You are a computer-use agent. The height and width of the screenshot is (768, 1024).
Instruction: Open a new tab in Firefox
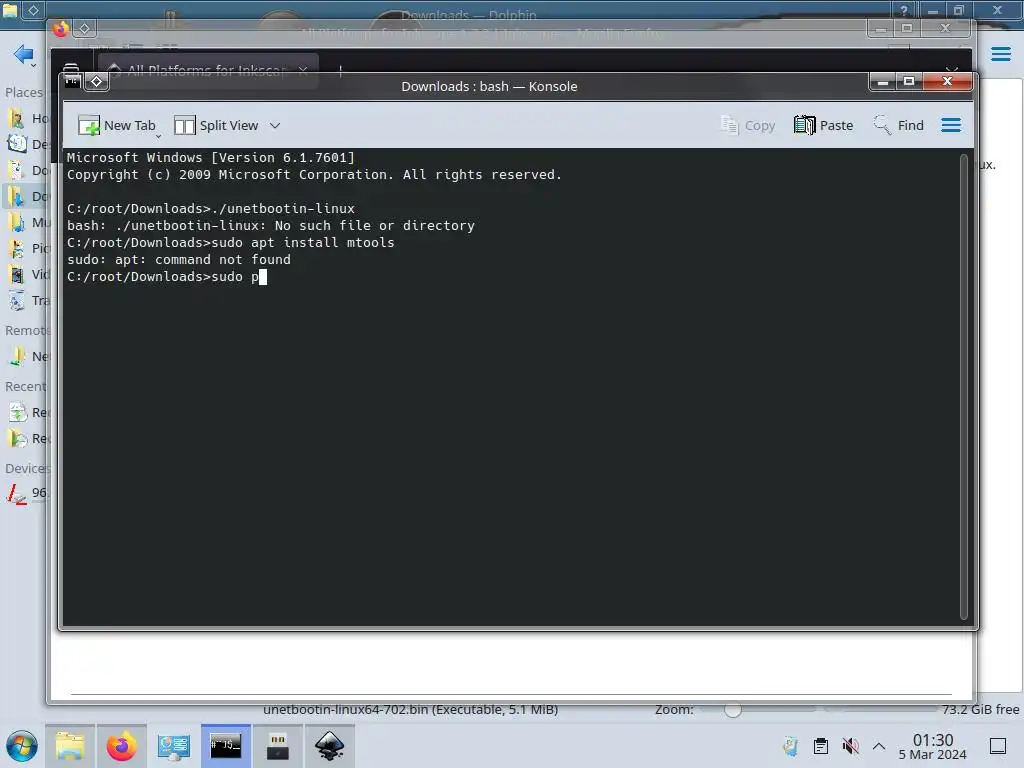(340, 71)
